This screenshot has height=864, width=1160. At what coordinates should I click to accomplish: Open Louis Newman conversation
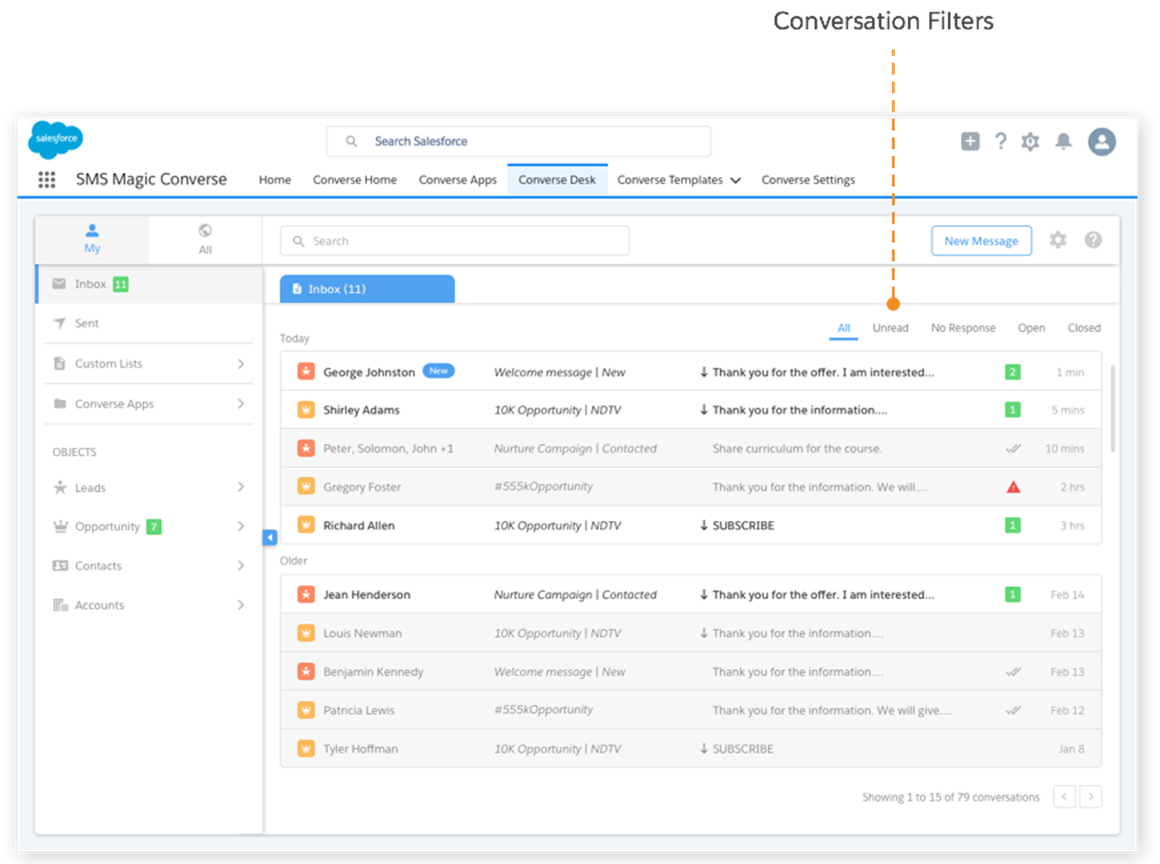point(690,633)
